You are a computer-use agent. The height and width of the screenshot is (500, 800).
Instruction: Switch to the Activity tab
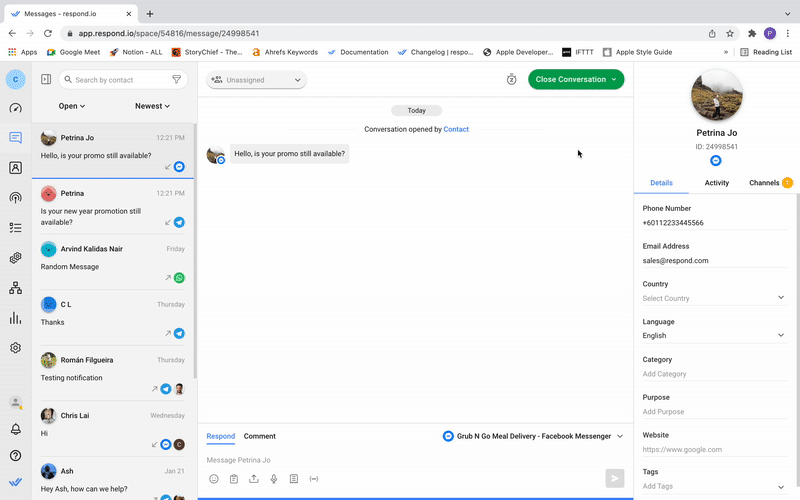[x=716, y=183]
